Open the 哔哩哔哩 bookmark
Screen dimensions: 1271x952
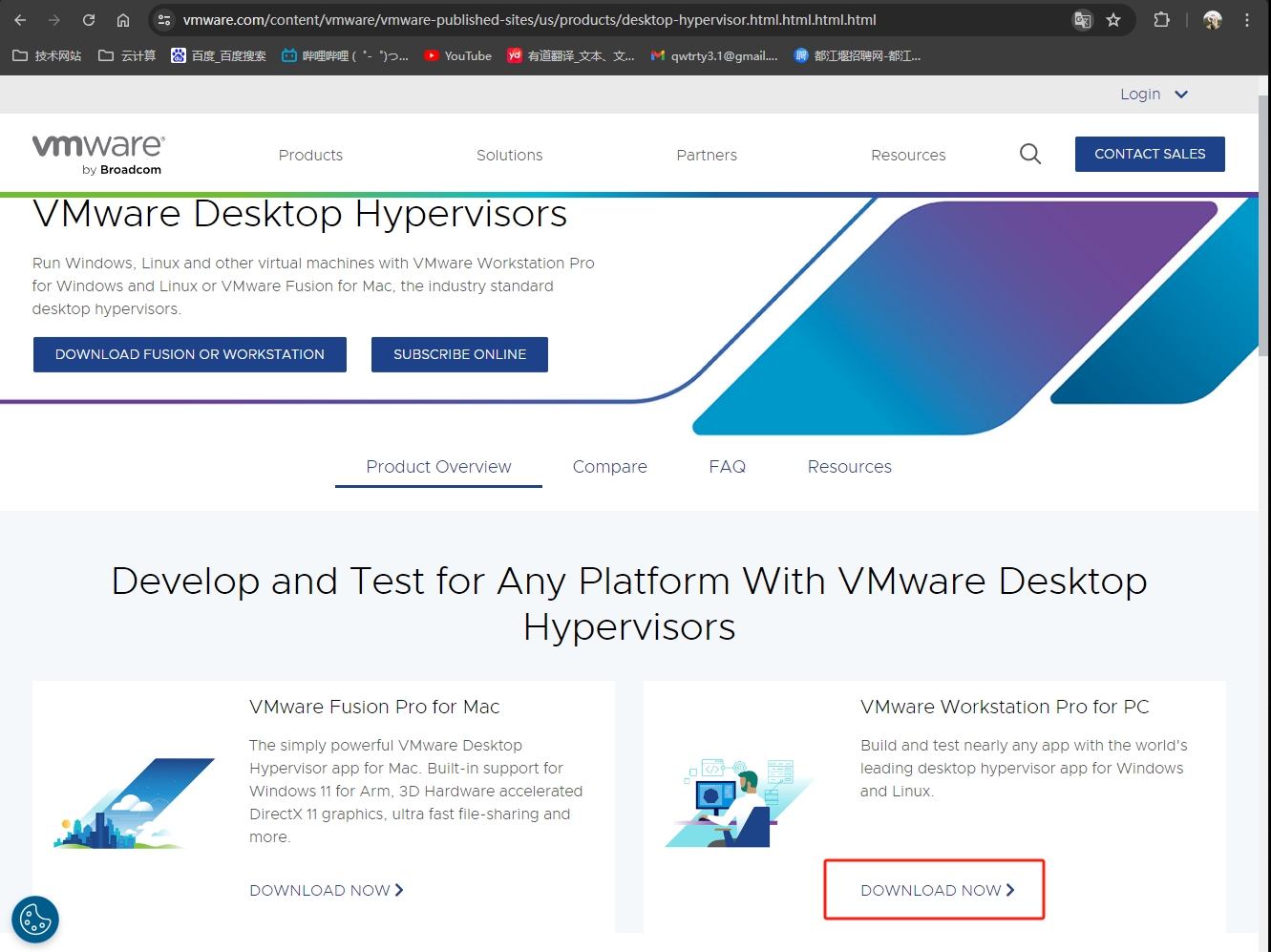tap(345, 56)
